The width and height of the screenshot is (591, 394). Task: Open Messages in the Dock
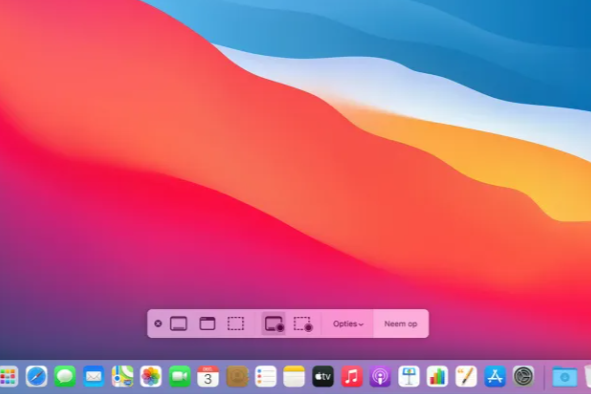coord(65,376)
